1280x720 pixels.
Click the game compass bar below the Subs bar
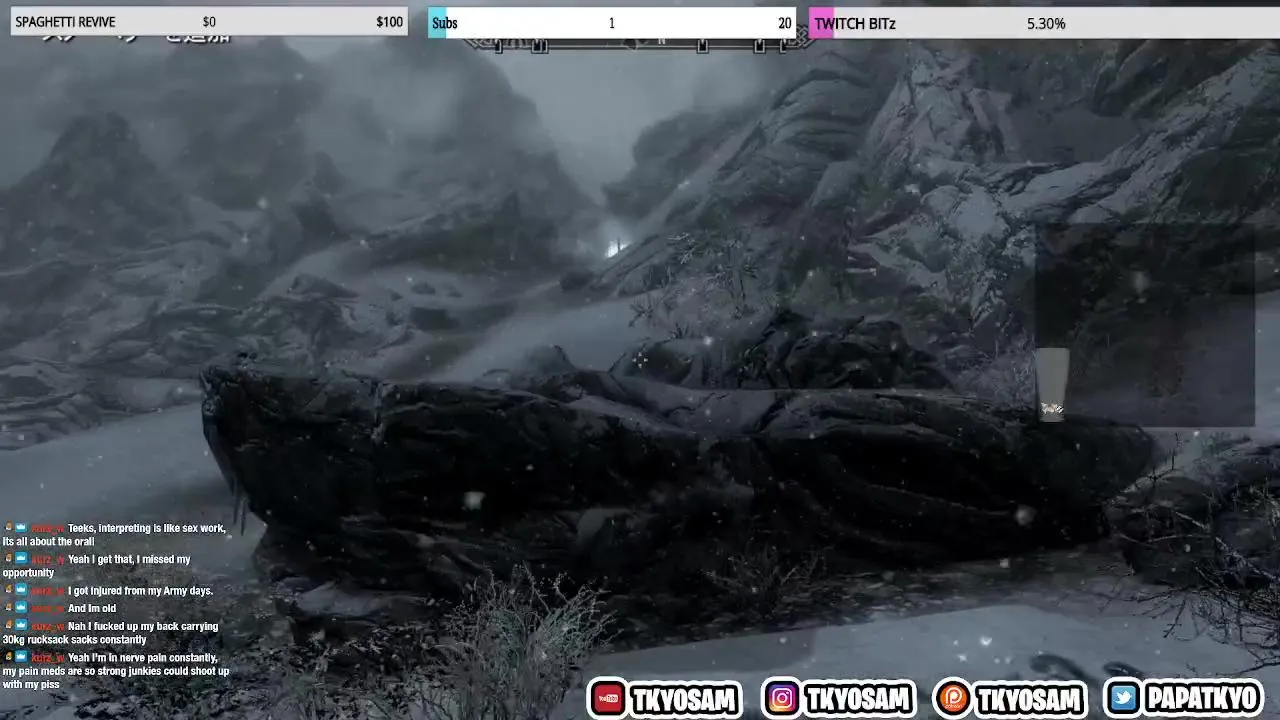640,44
